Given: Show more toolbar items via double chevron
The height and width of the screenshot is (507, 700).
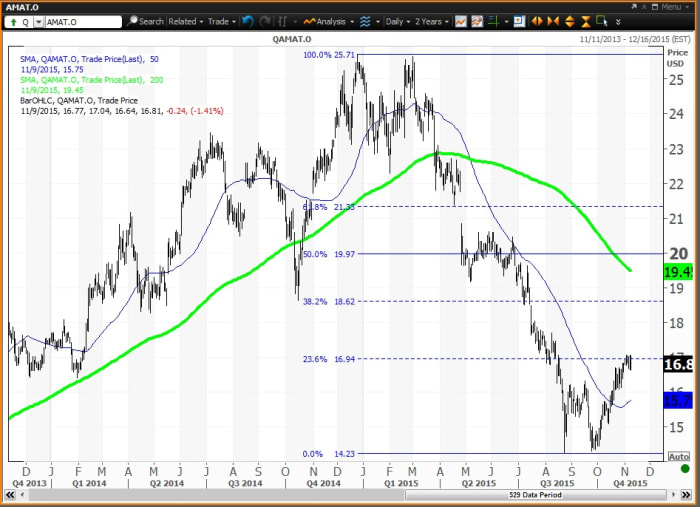Looking at the screenshot, I should (x=618, y=22).
